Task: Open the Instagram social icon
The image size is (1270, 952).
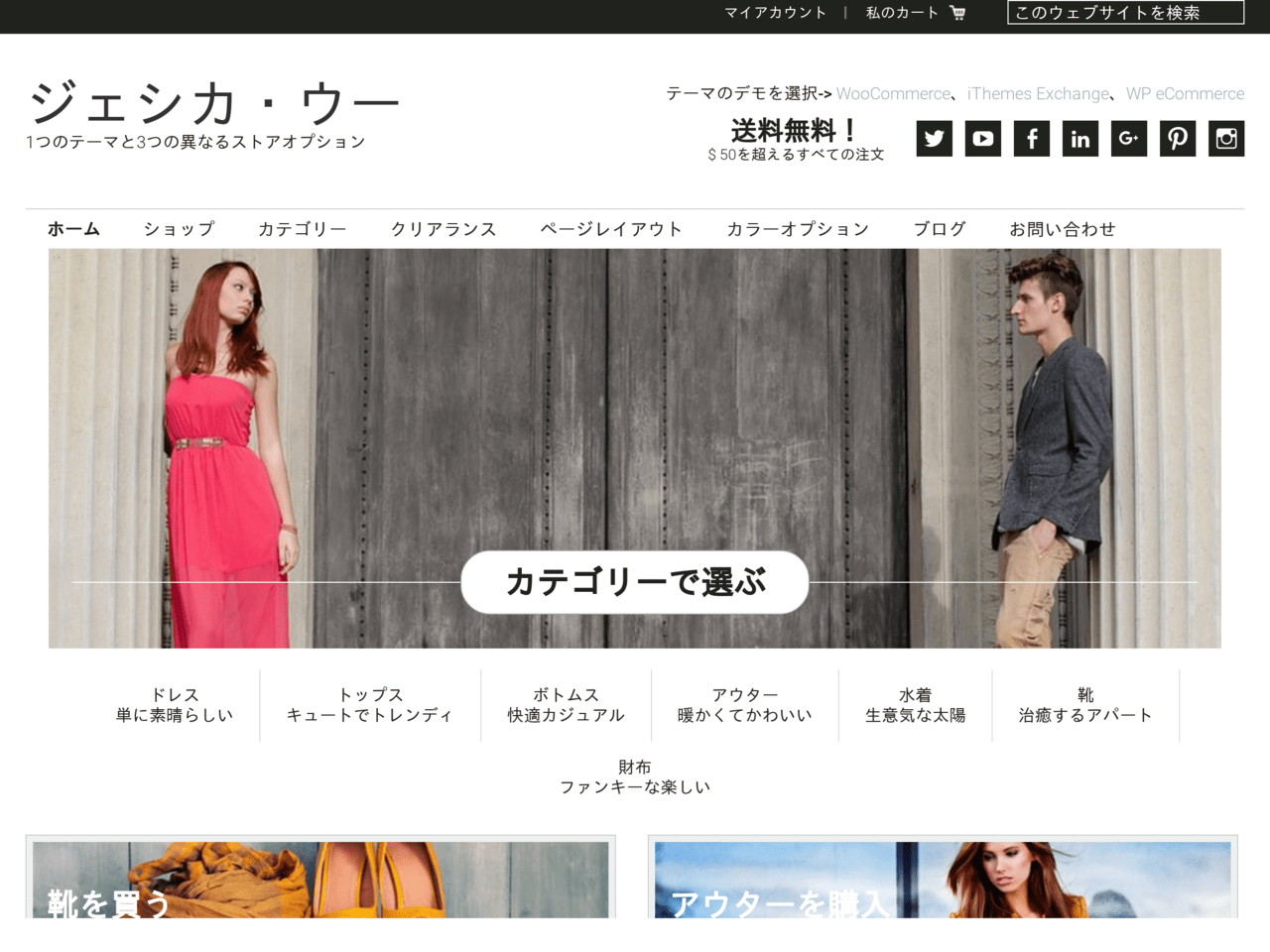Action: pyautogui.click(x=1225, y=138)
